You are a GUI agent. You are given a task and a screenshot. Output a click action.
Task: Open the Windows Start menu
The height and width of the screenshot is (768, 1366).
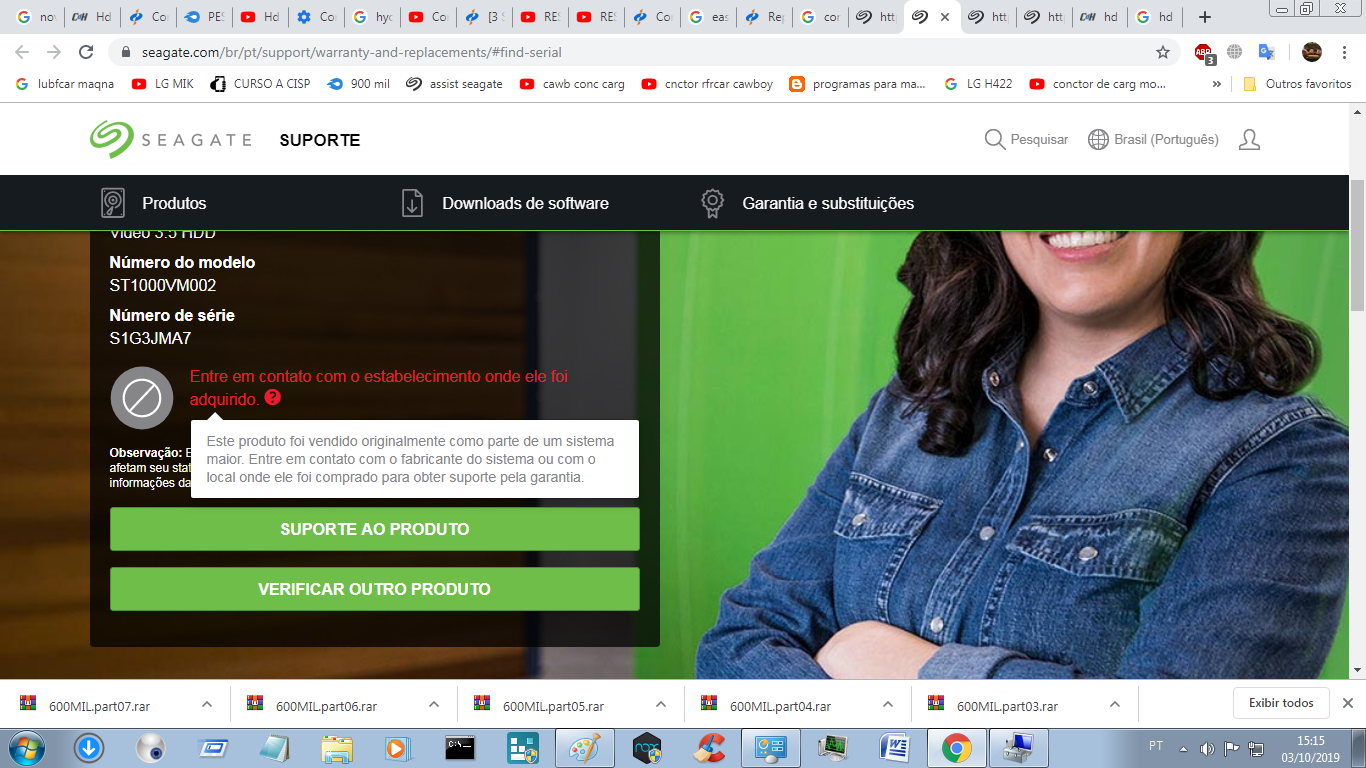click(27, 747)
